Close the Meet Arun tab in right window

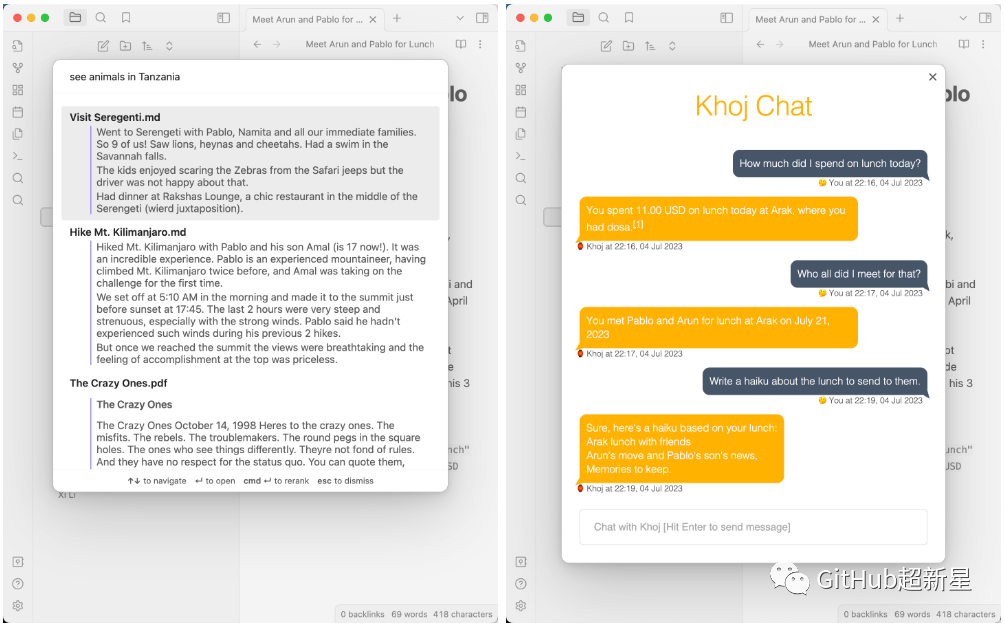click(x=876, y=20)
